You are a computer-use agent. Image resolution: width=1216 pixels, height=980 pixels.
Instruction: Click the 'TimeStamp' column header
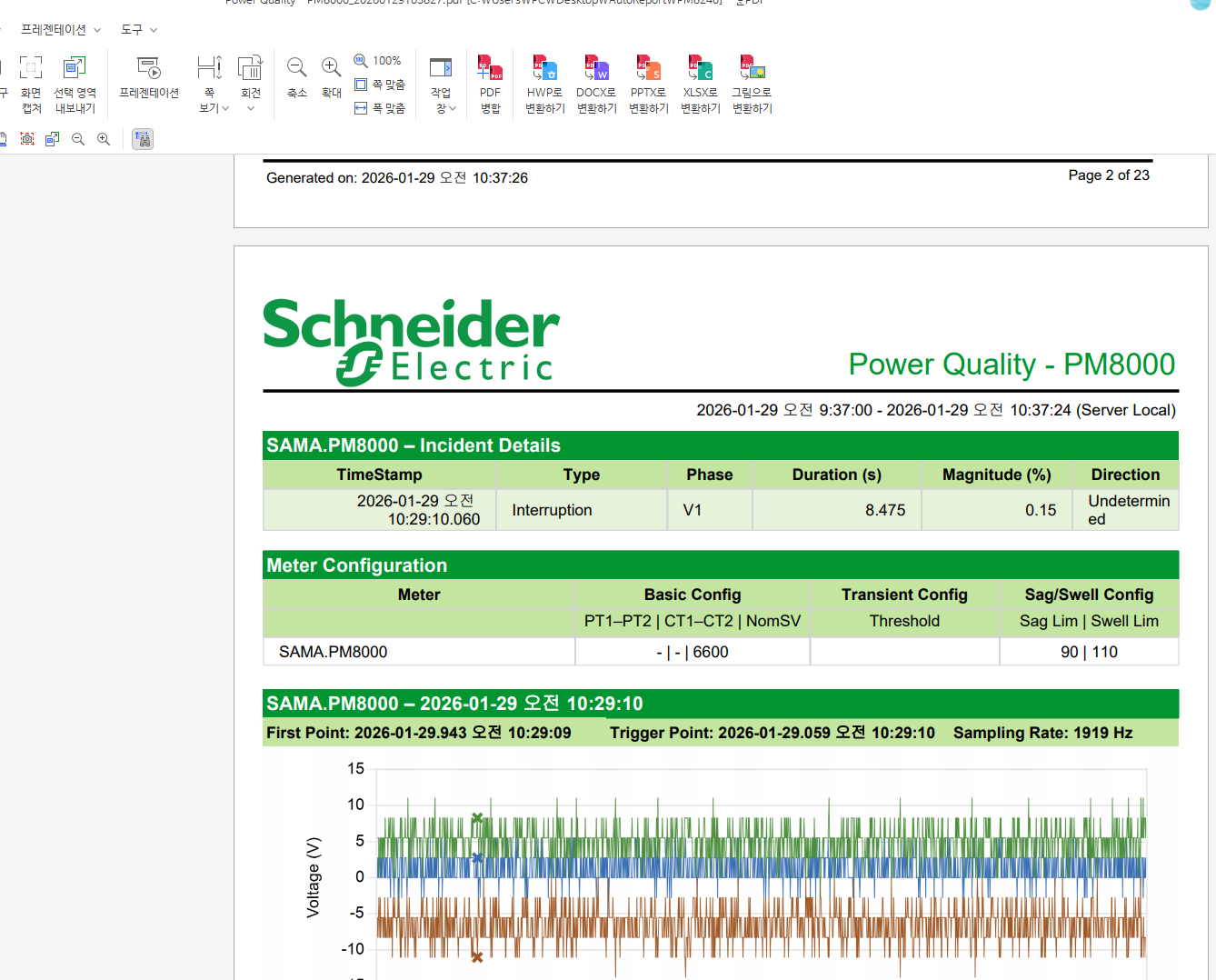click(x=380, y=475)
